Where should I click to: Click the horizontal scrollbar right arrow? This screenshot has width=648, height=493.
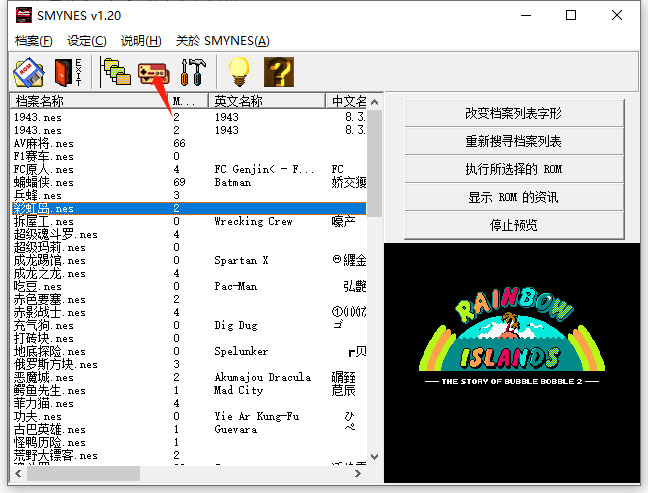358,474
